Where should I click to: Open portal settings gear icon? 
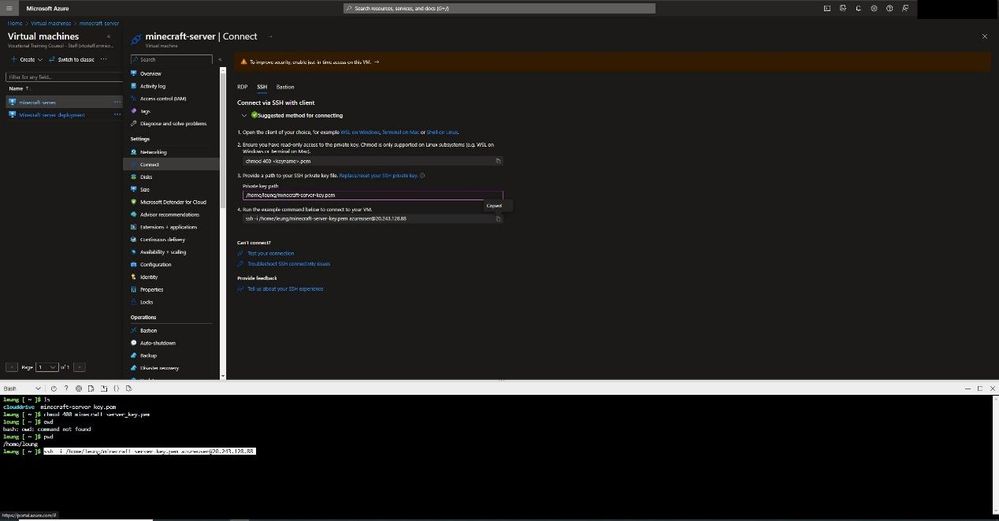[x=874, y=8]
